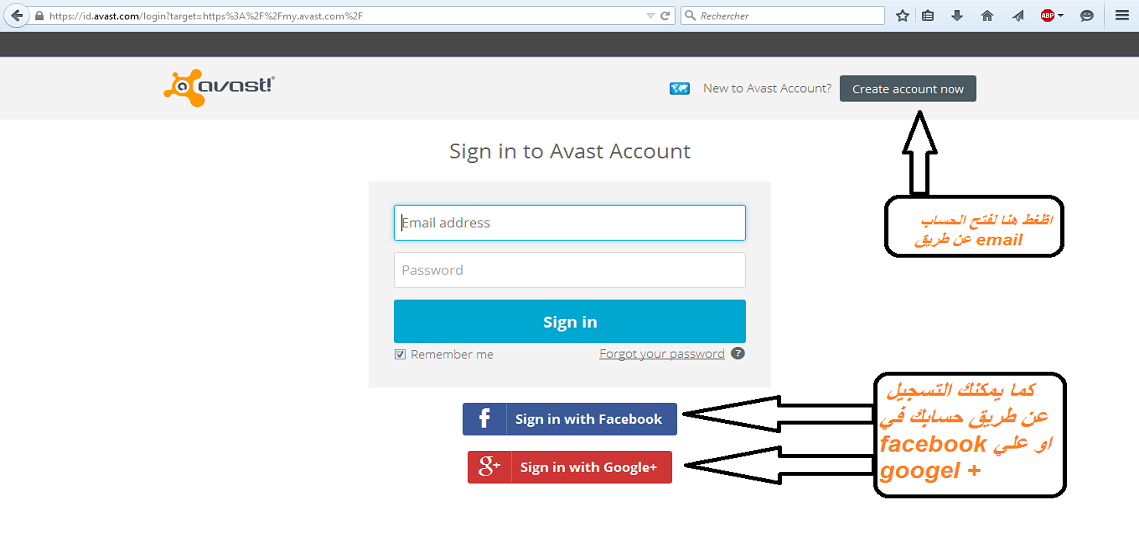Open the bookmarks list icon
Screen dimensions: 1139x541
pos(928,15)
